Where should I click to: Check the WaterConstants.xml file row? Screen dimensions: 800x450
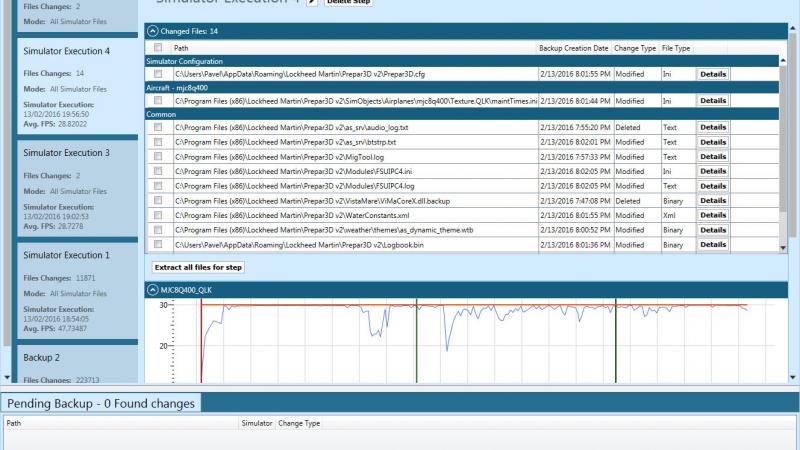click(x=158, y=215)
